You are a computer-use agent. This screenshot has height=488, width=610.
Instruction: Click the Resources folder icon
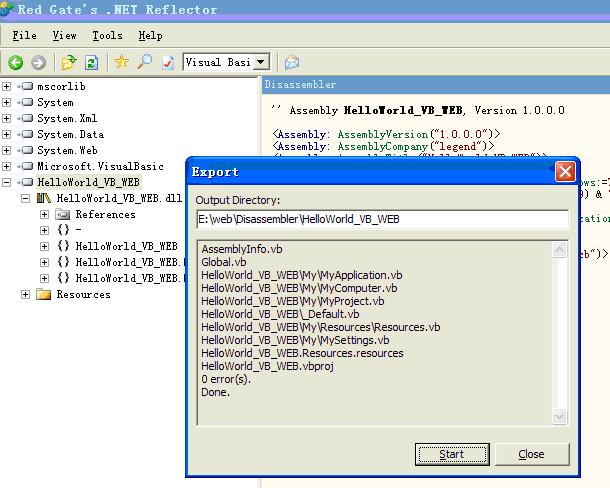pos(44,294)
